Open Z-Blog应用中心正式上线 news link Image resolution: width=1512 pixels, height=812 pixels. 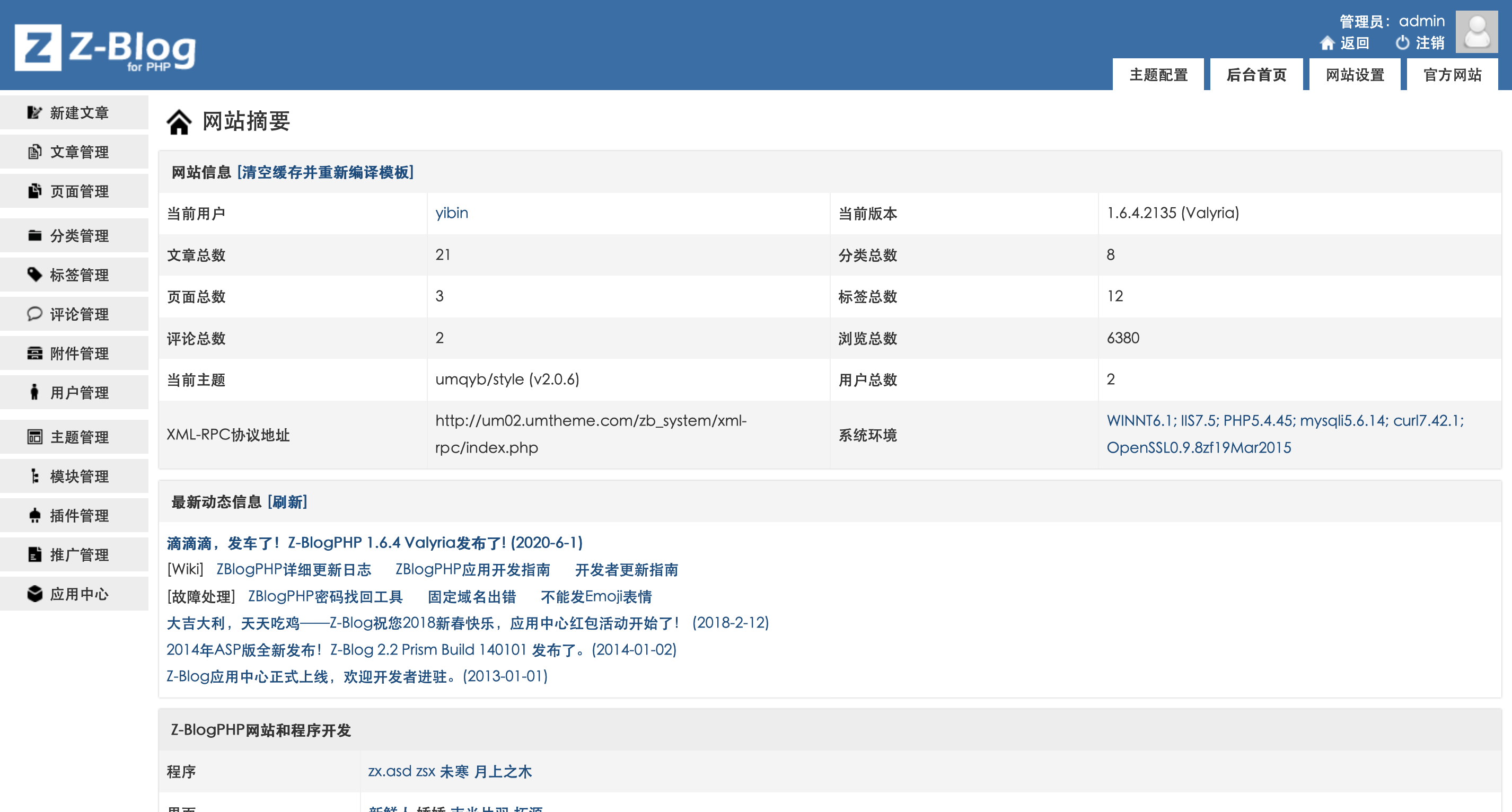click(357, 676)
